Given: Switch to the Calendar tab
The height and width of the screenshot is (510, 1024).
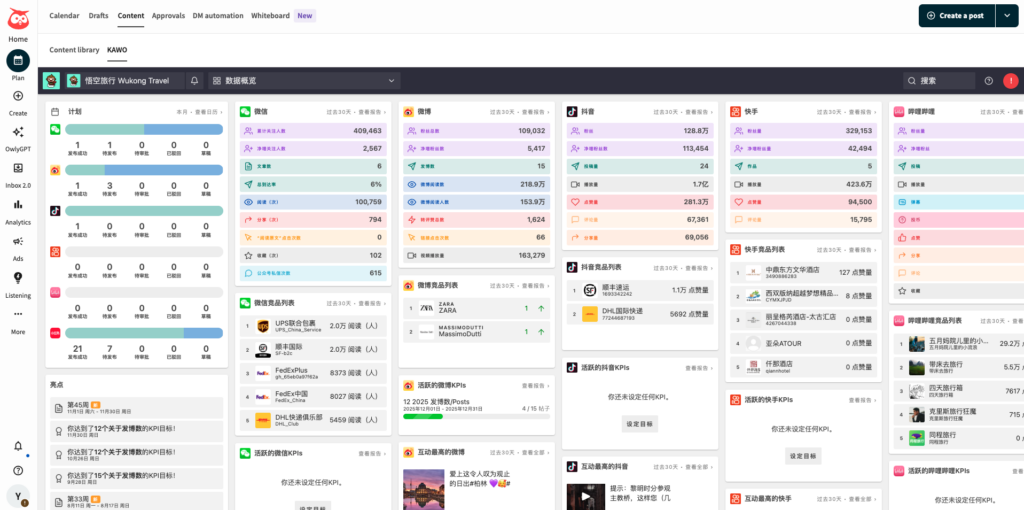Looking at the screenshot, I should (64, 16).
